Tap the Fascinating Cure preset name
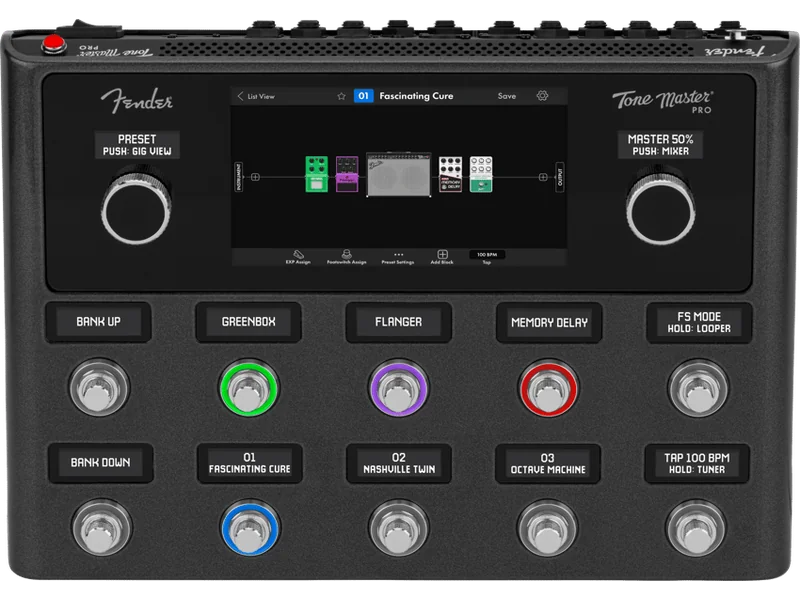 point(416,96)
